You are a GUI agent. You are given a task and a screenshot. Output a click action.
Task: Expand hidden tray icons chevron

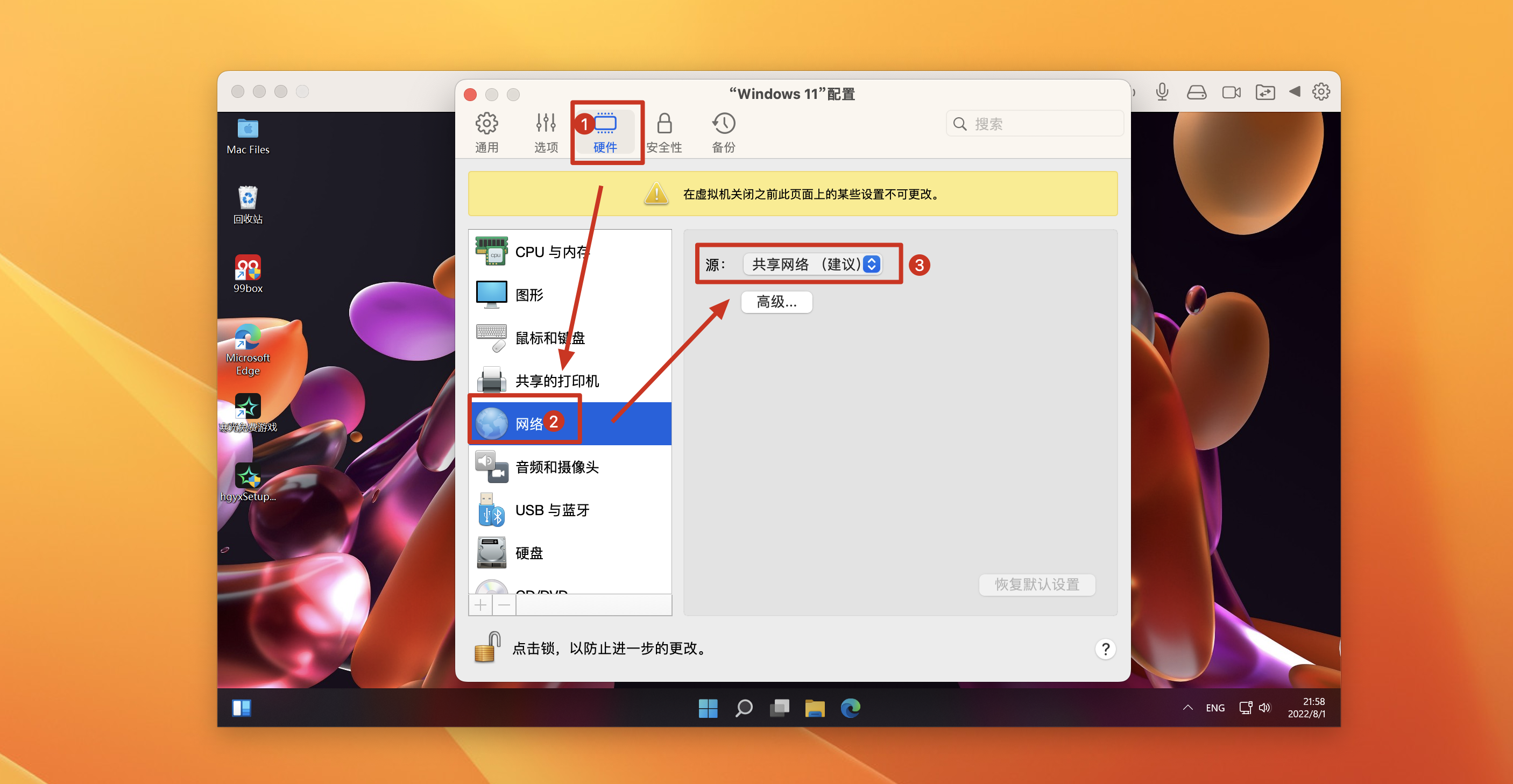(x=1187, y=708)
